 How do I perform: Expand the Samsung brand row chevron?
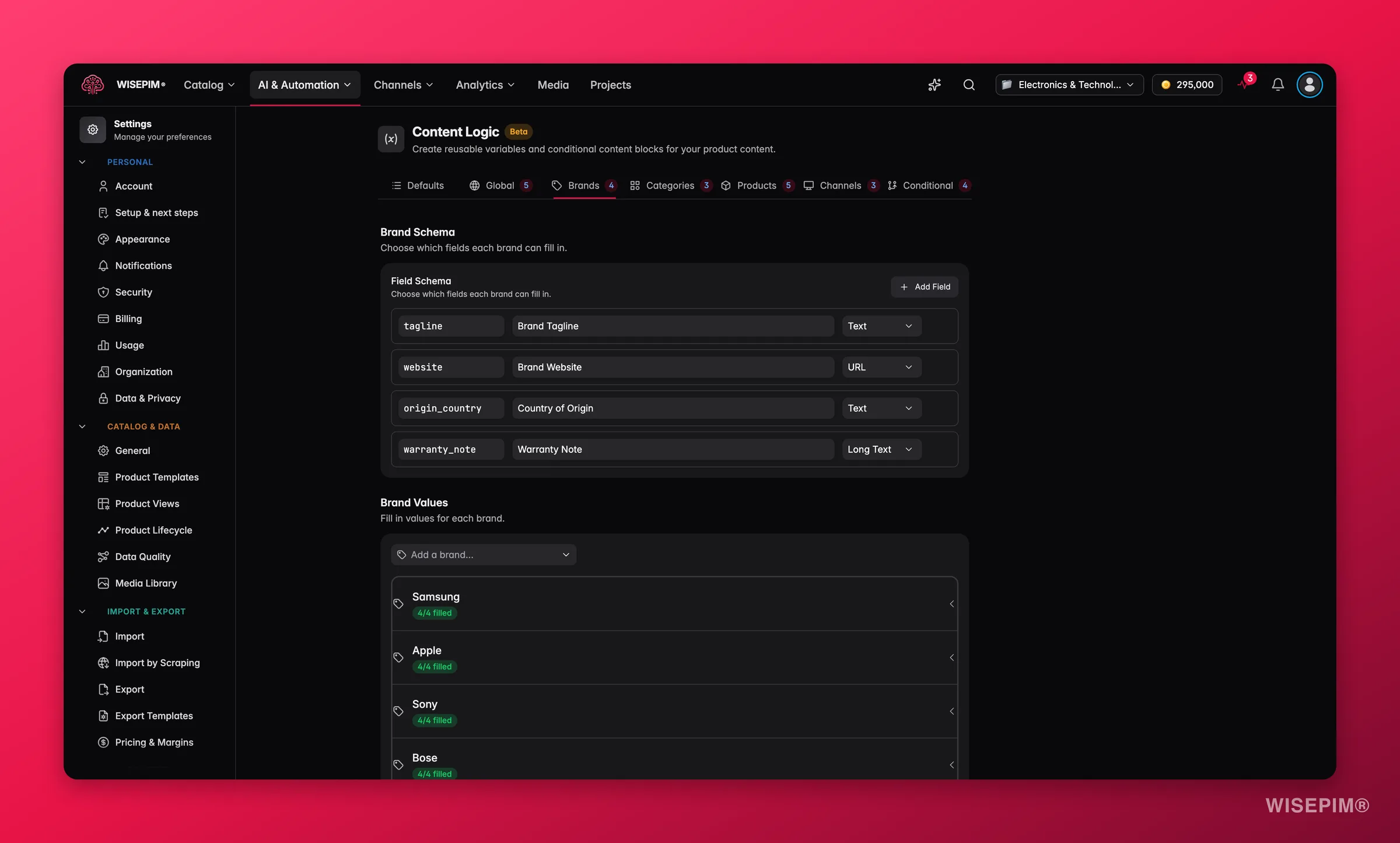951,604
